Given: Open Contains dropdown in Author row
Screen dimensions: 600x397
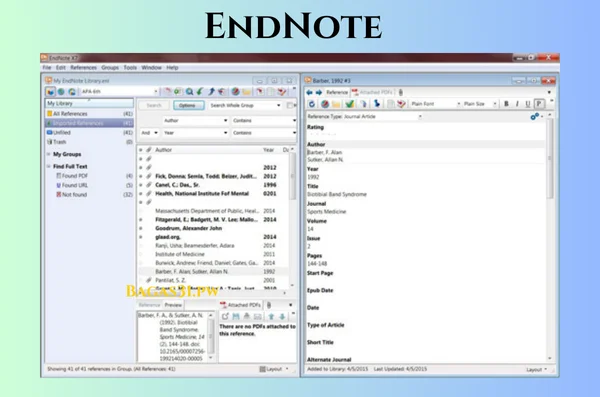Looking at the screenshot, I should click(264, 121).
